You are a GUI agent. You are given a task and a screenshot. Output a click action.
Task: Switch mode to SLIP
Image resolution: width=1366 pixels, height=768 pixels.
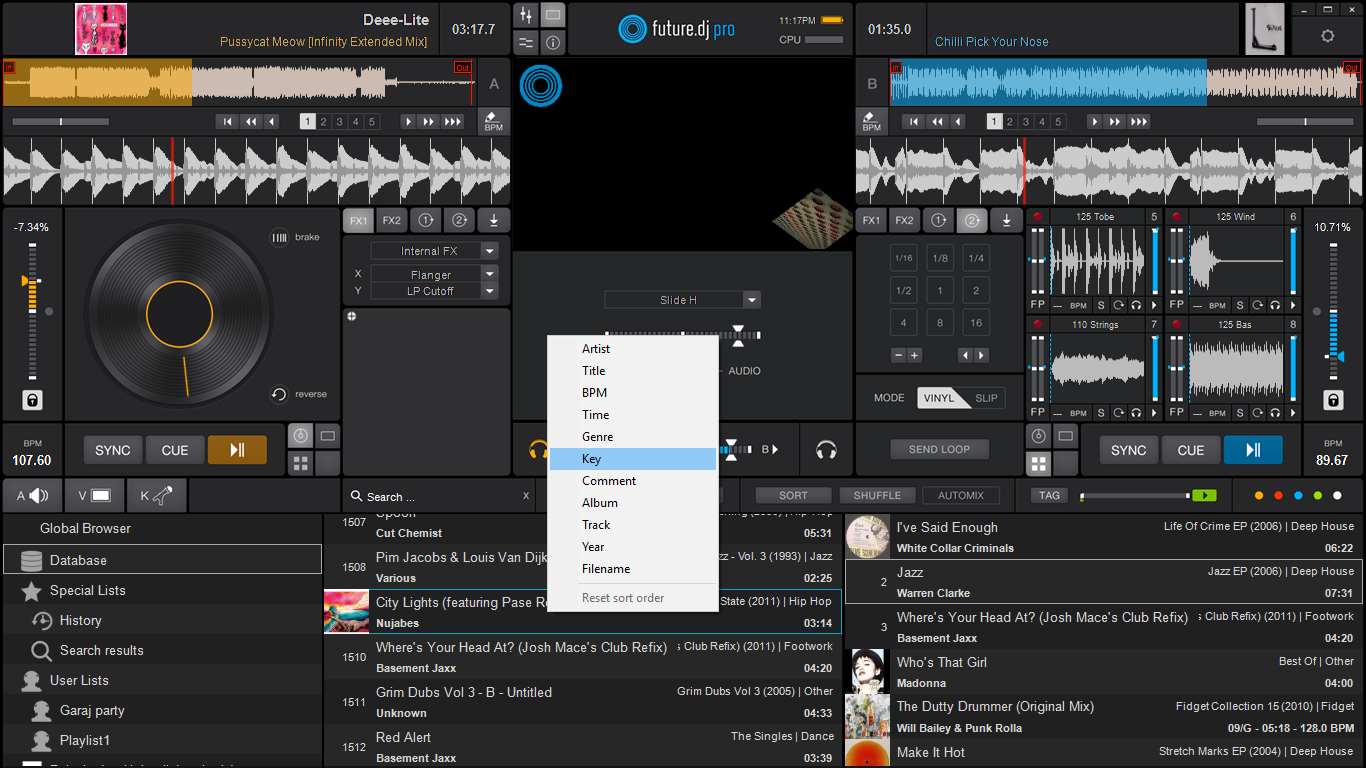click(986, 398)
